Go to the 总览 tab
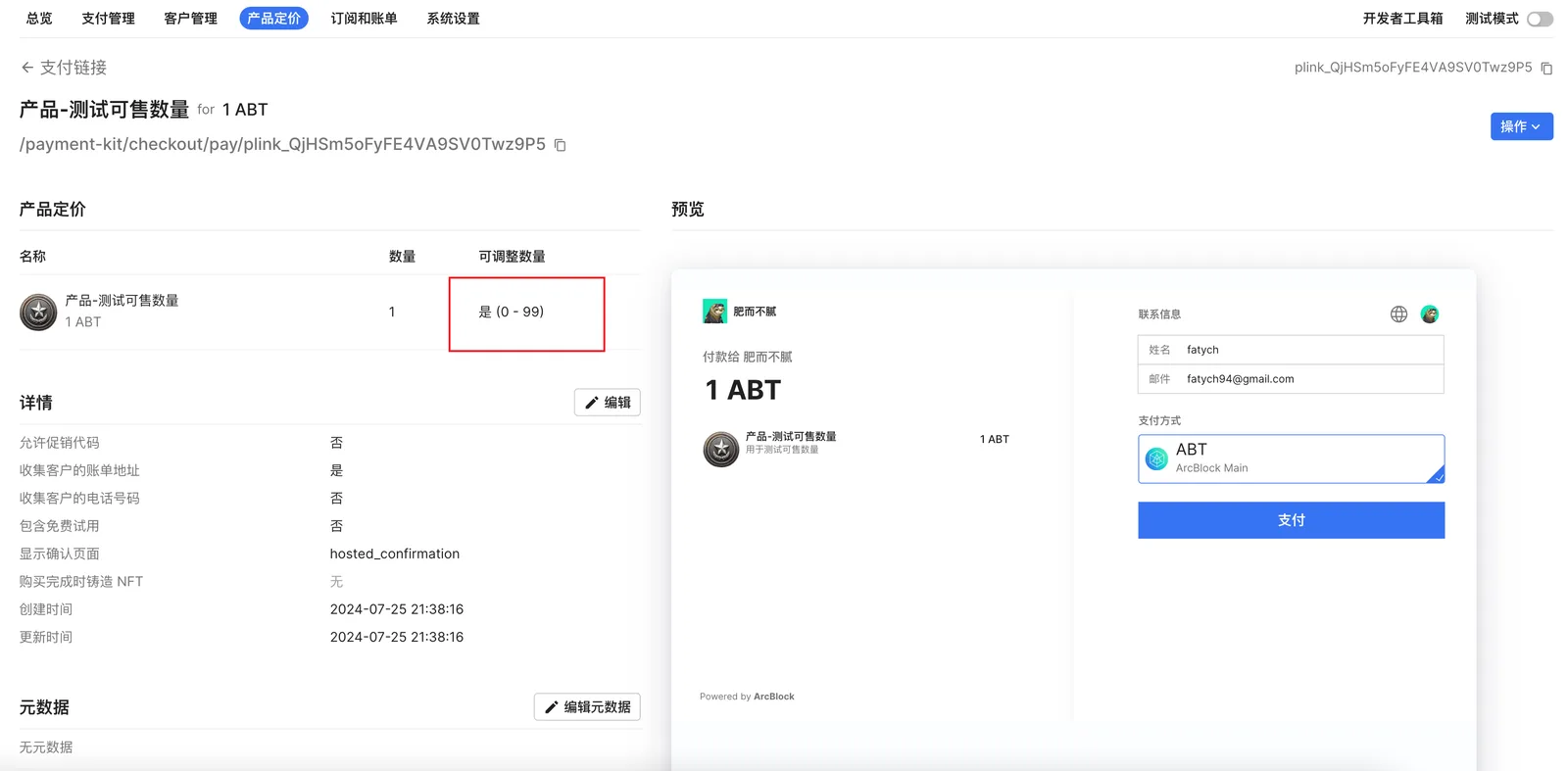 [39, 19]
